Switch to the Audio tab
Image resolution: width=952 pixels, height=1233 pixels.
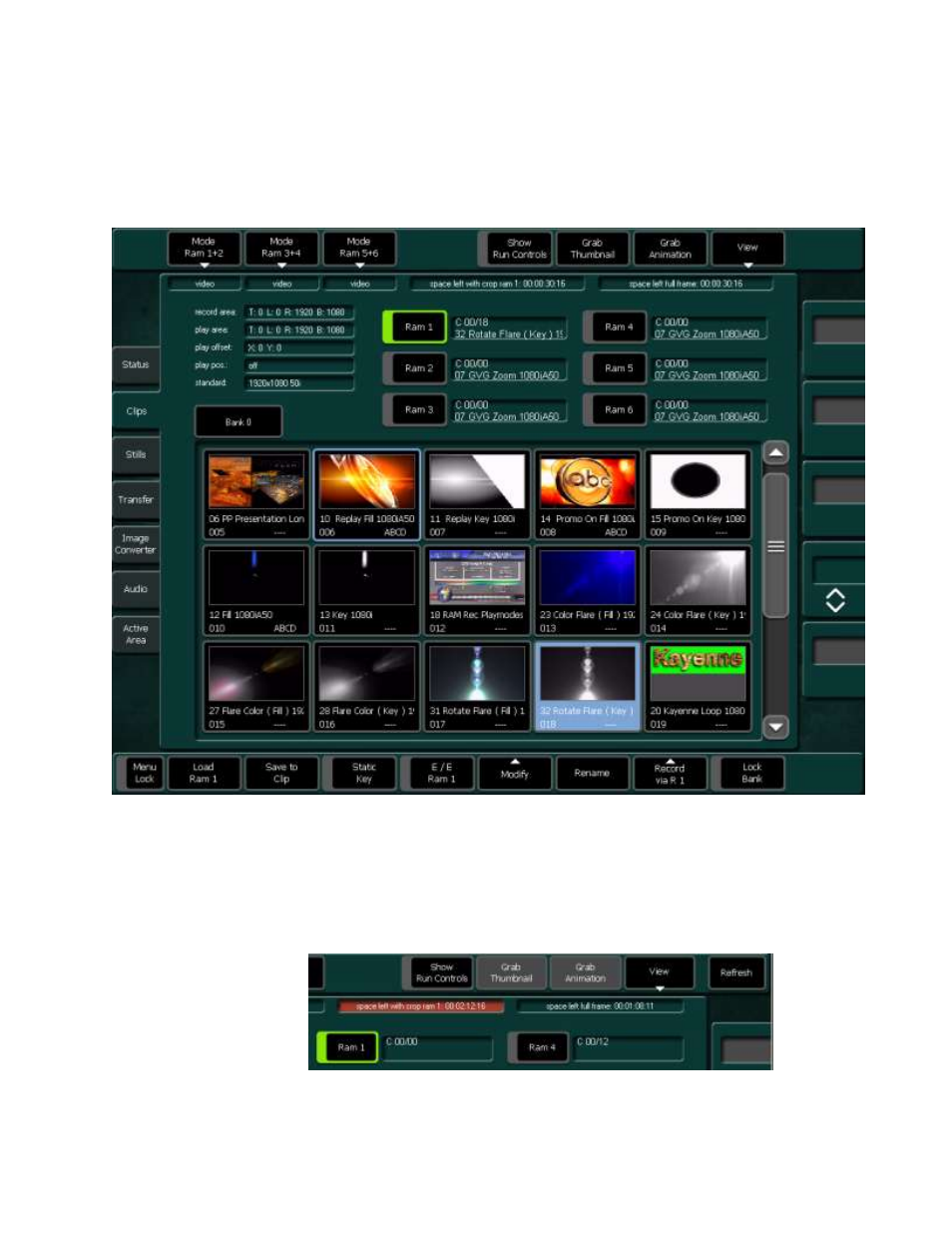click(136, 589)
